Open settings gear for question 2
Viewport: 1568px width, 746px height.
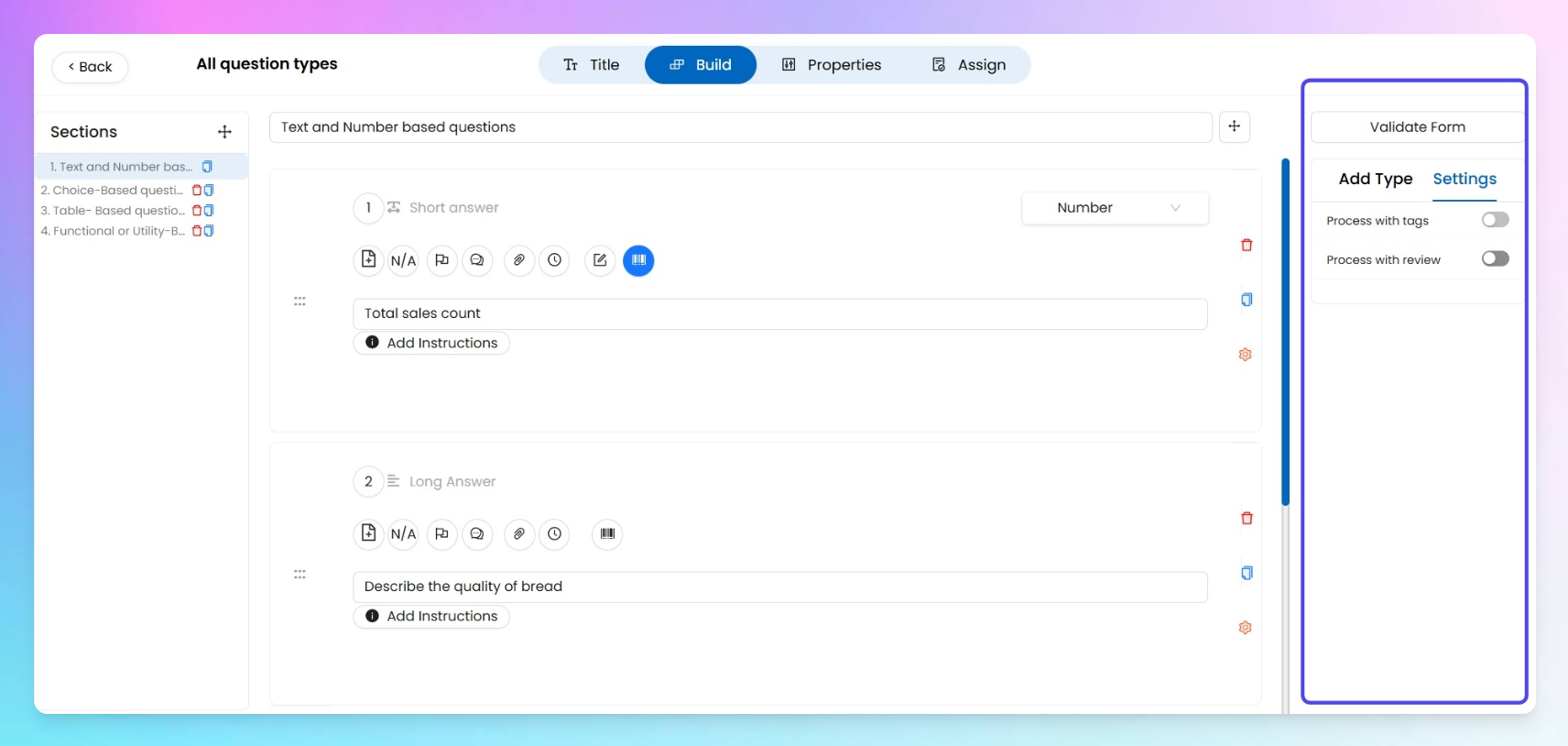coord(1246,628)
